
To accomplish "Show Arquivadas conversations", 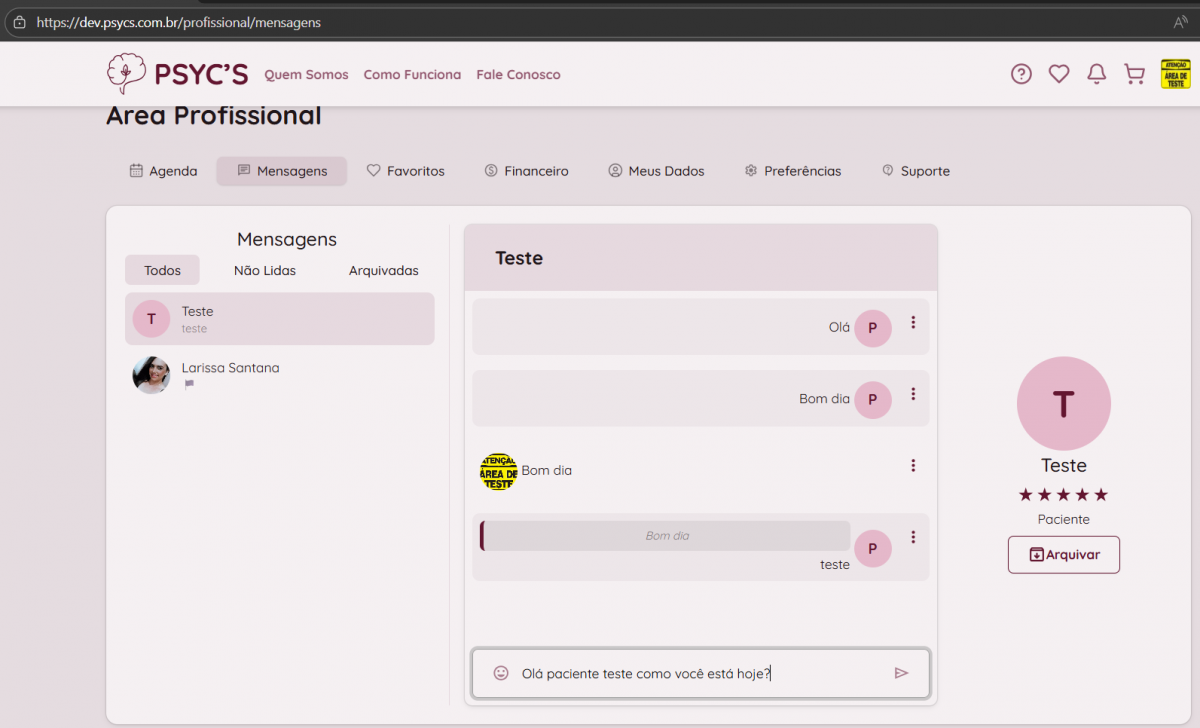I will [383, 270].
